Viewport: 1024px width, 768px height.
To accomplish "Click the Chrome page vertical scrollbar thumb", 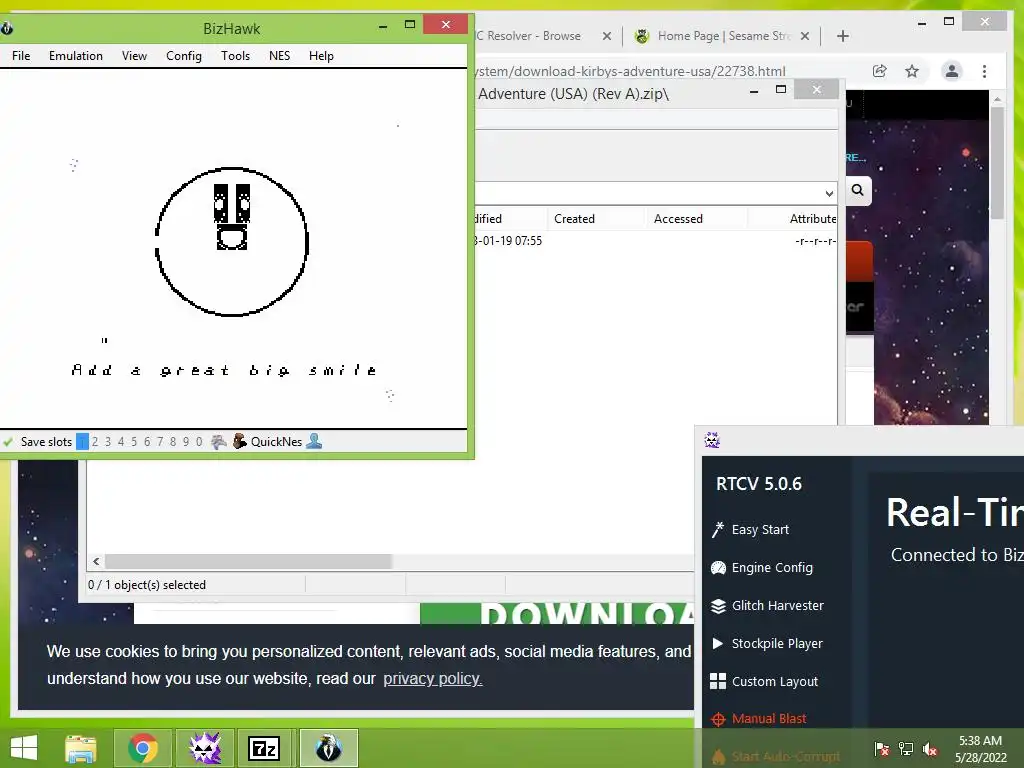I will pos(997,162).
